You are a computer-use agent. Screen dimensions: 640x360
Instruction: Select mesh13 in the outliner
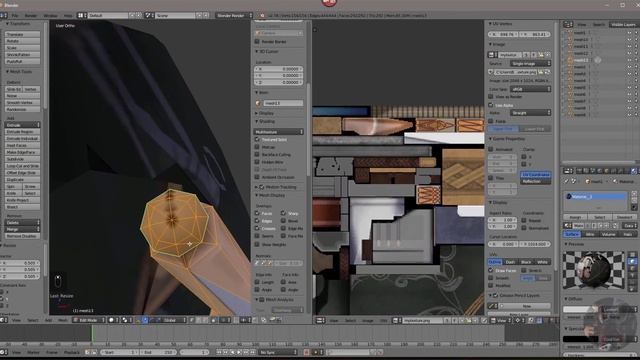[581, 60]
